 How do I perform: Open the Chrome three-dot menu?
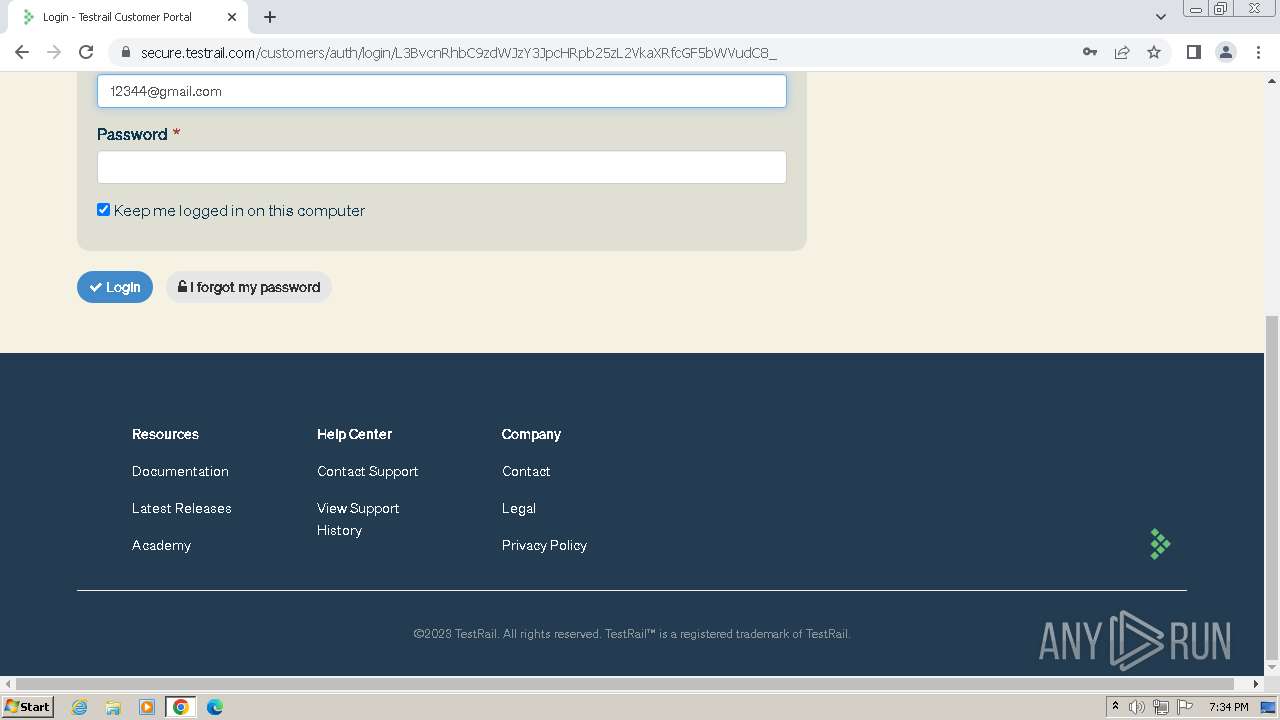click(x=1258, y=52)
